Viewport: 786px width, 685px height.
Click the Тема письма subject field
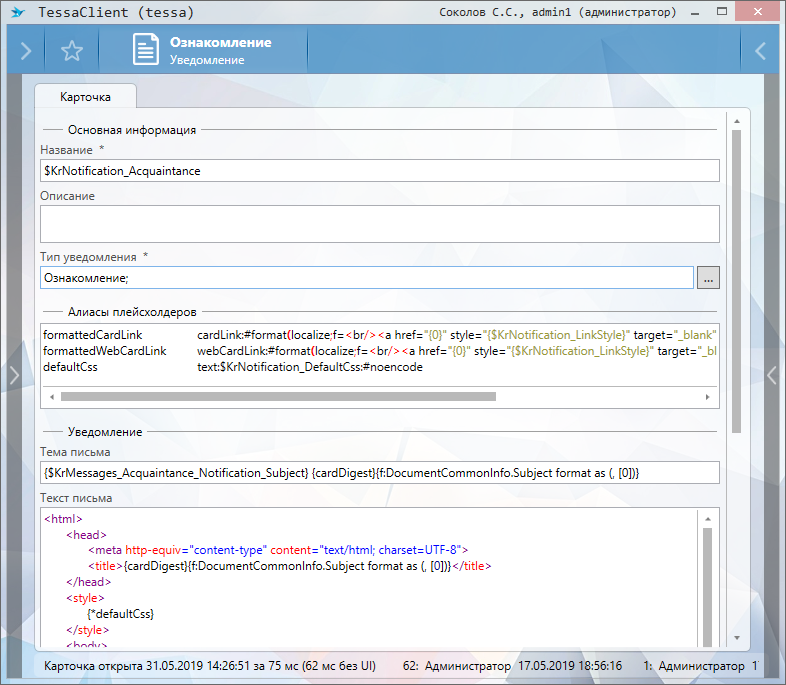coord(379,472)
